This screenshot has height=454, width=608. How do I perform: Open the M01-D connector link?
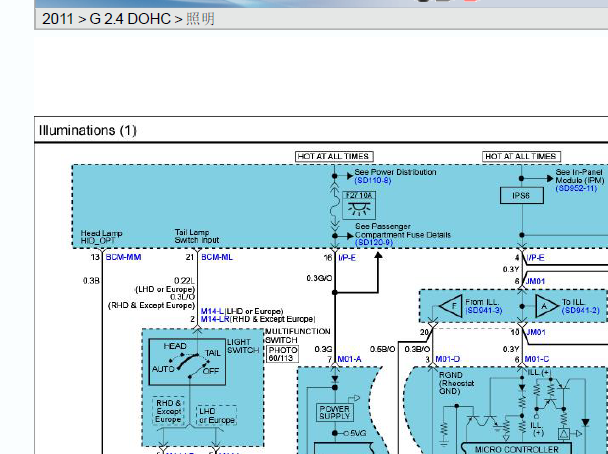447,359
